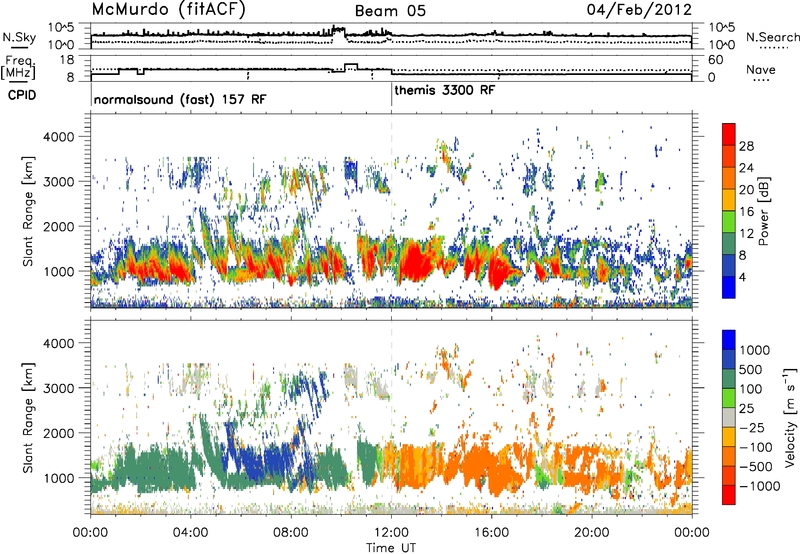
Task: Click the 'Velocity [m s-1]' colorbar label
Action: coord(790,417)
